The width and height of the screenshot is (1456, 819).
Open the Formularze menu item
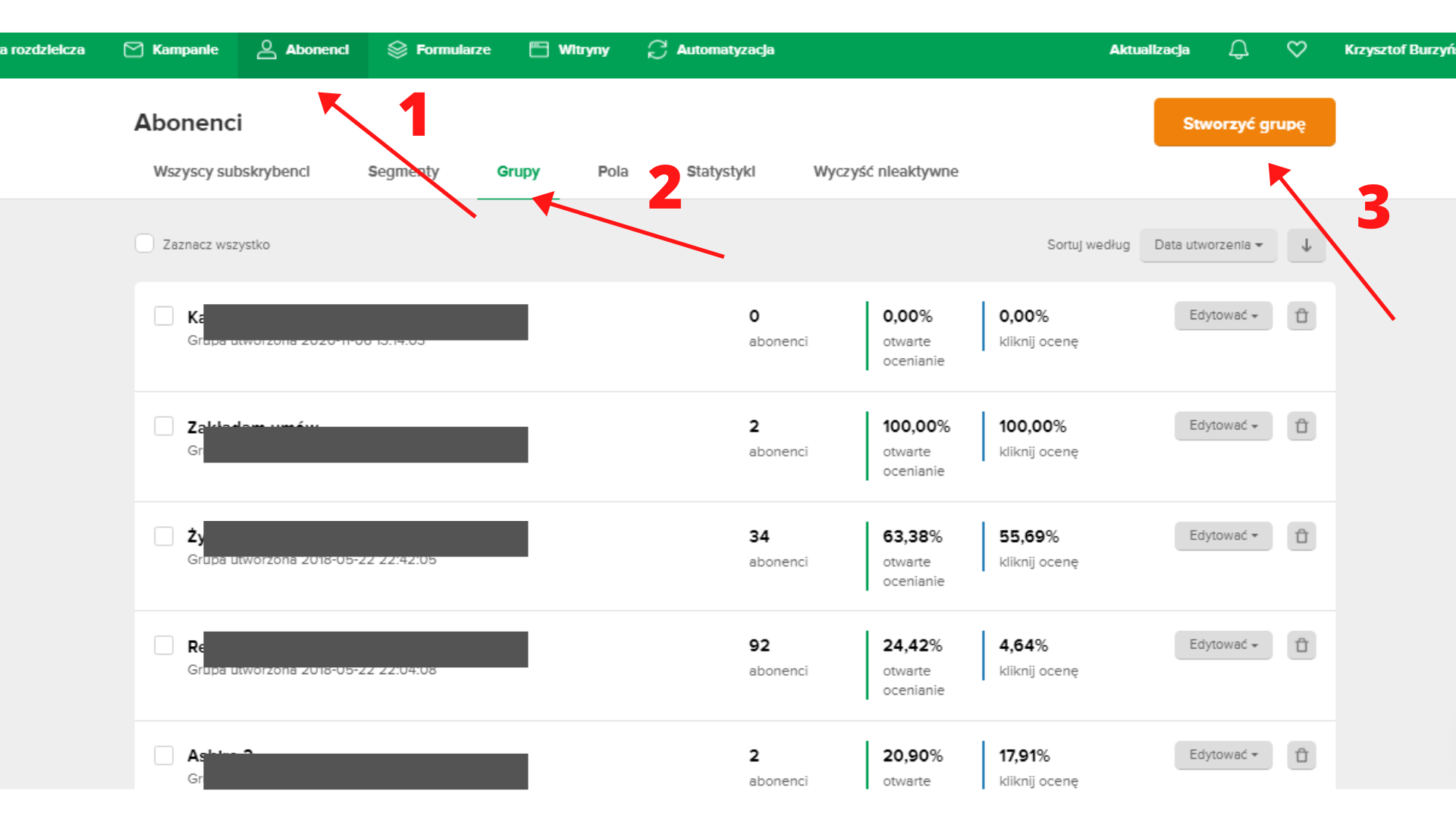coord(440,50)
